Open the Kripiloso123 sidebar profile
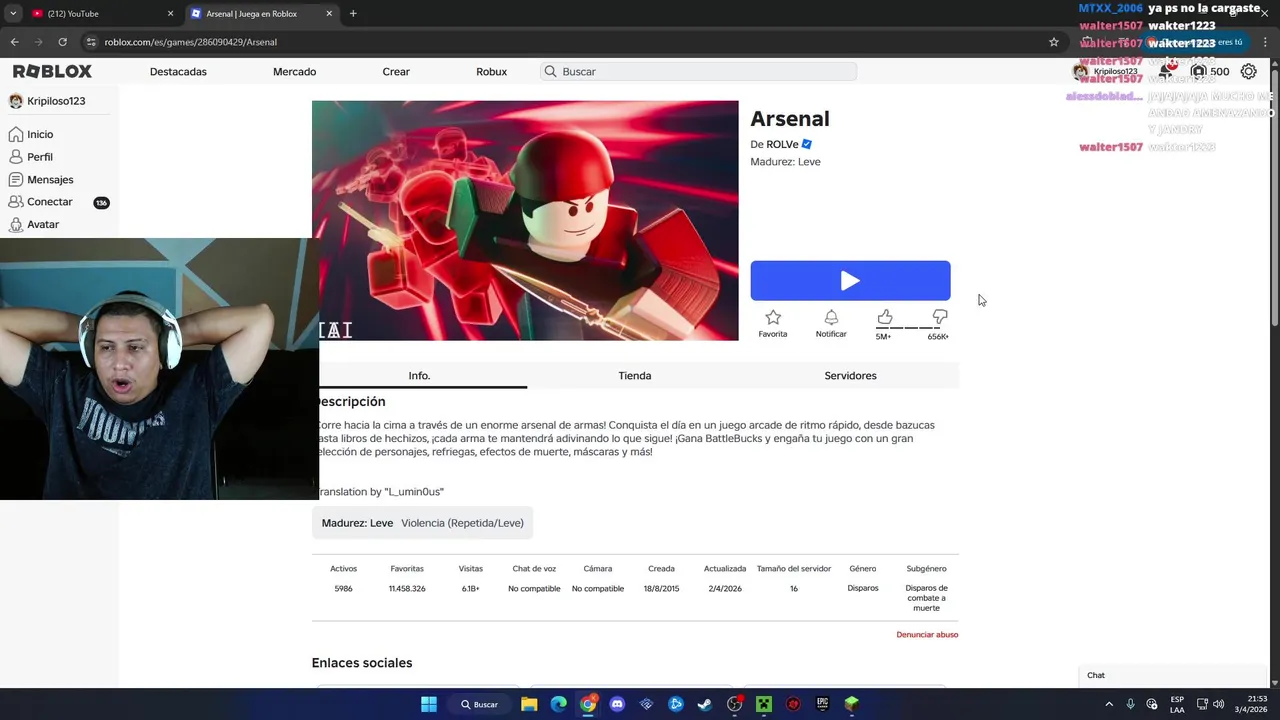This screenshot has height=720, width=1280. coord(47,101)
